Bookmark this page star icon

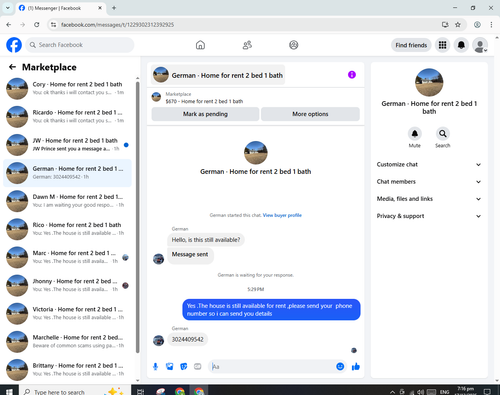pos(458,25)
